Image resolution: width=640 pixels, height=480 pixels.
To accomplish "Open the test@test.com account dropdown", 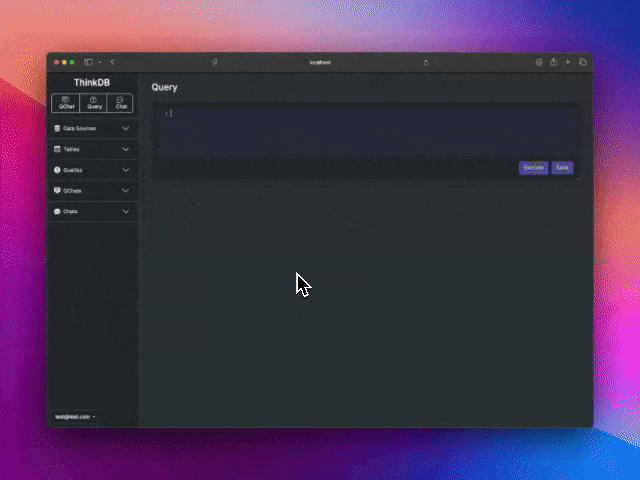I will (75, 417).
